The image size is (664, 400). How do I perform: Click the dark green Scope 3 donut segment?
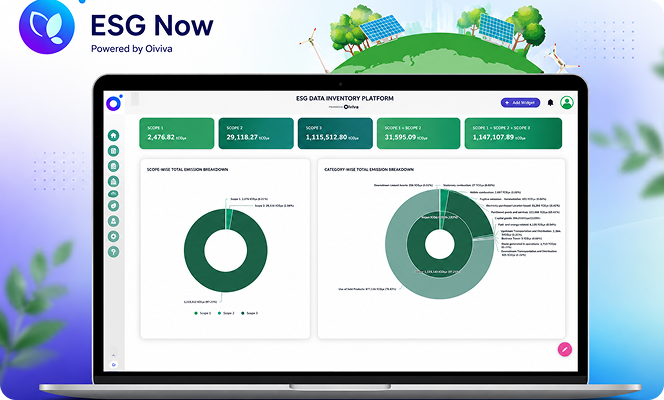226,282
